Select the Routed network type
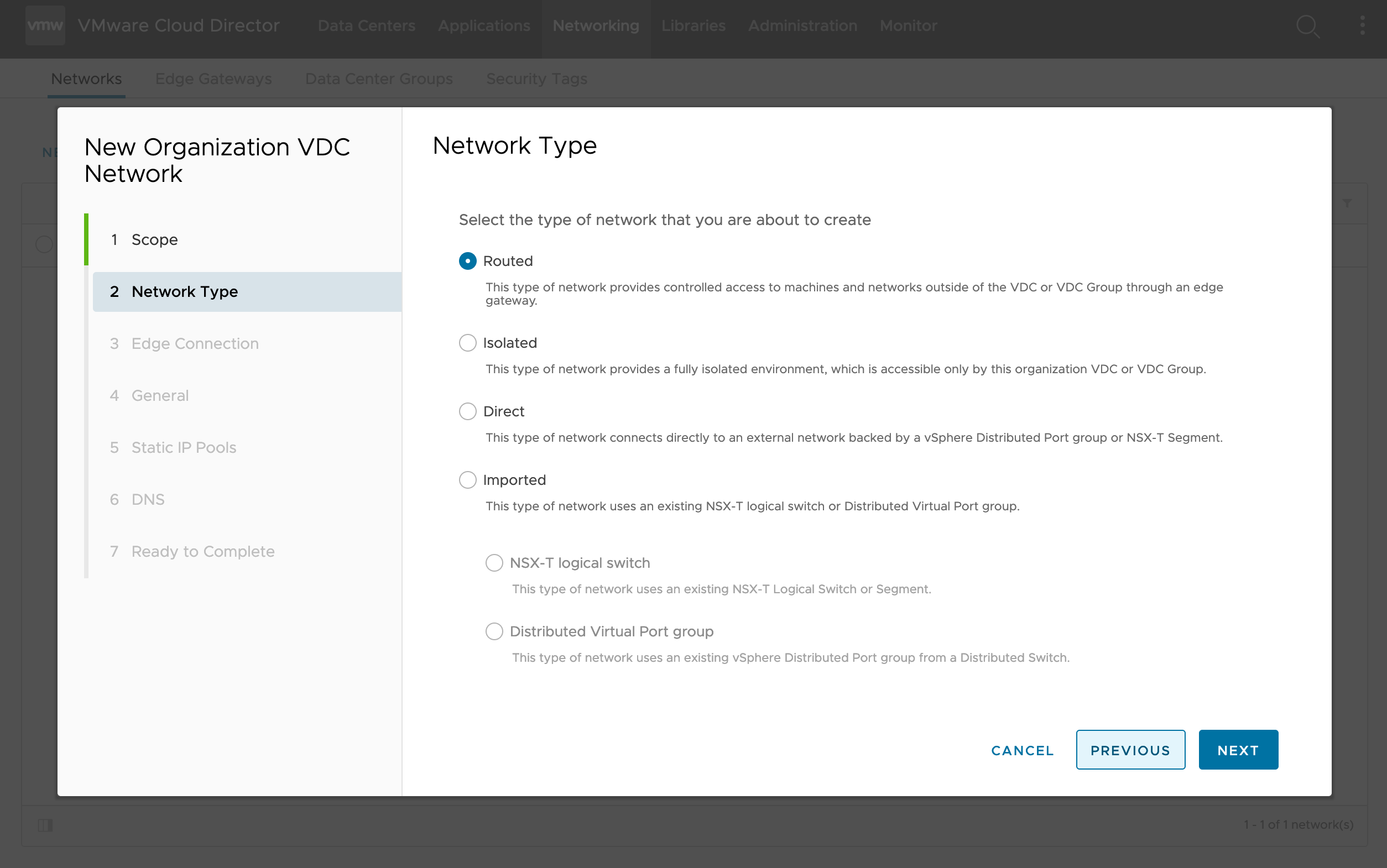 (467, 261)
